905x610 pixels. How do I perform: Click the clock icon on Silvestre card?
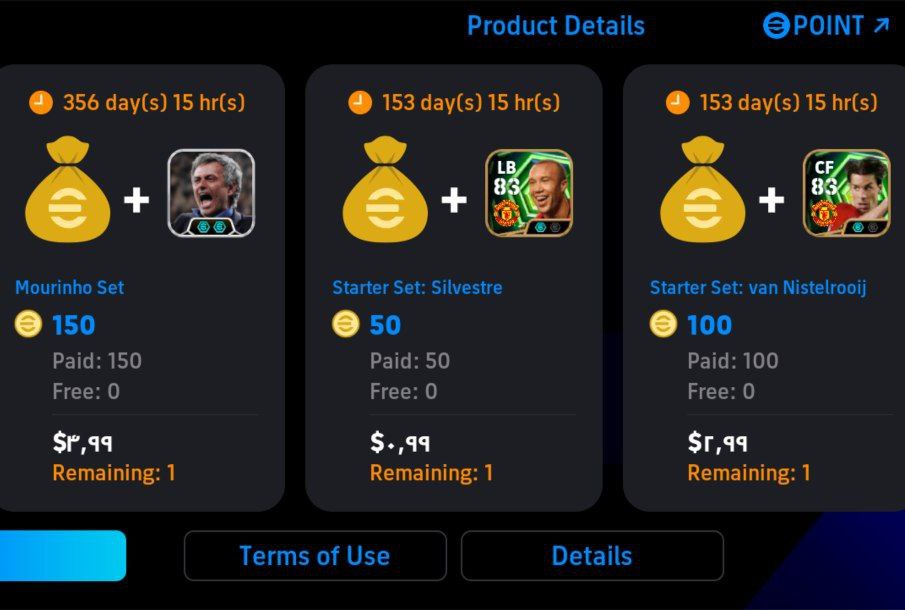click(360, 102)
